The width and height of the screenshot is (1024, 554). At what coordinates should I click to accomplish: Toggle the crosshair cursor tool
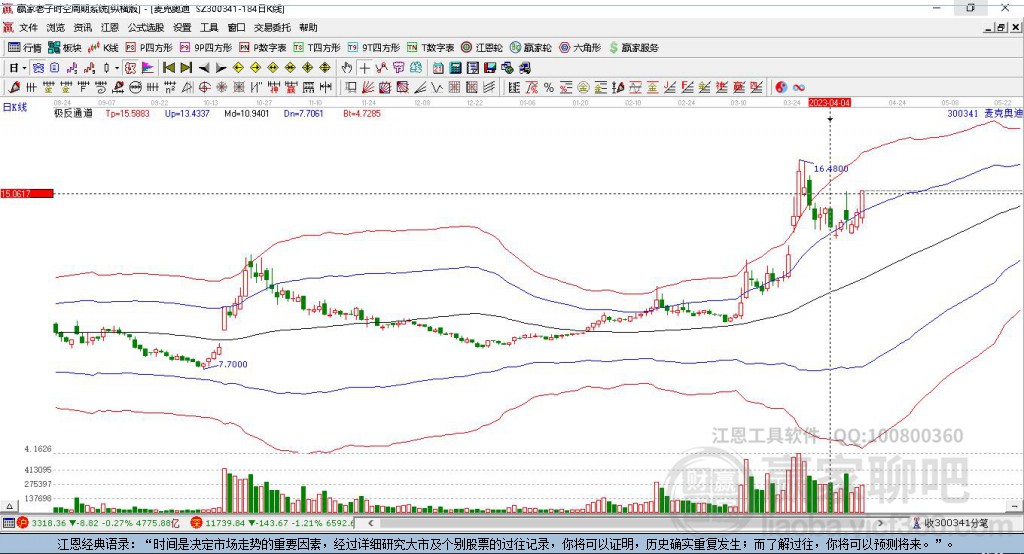pyautogui.click(x=364, y=68)
